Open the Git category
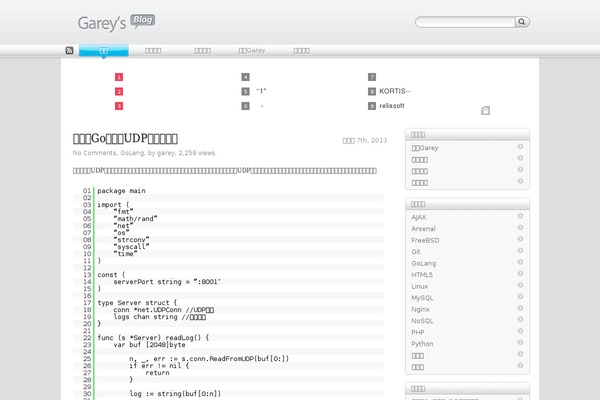The height and width of the screenshot is (400, 600). (x=416, y=251)
